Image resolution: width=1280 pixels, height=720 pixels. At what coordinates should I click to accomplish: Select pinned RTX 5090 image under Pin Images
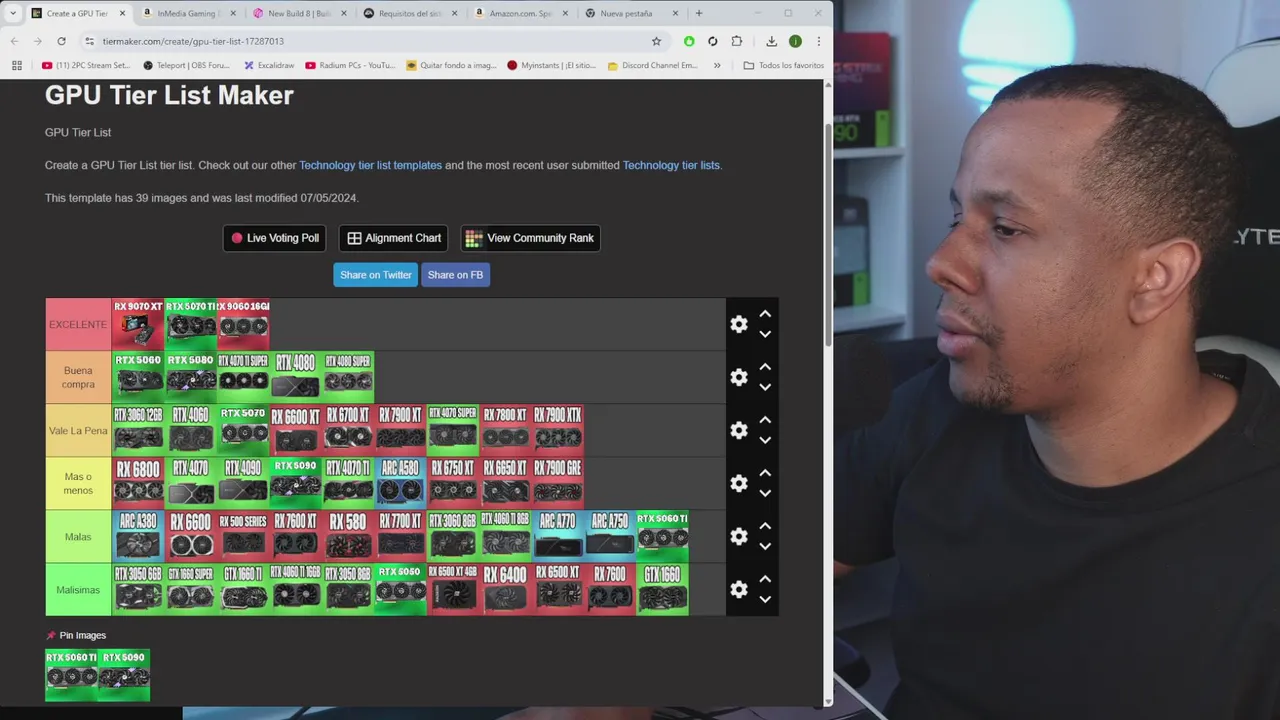(x=124, y=675)
